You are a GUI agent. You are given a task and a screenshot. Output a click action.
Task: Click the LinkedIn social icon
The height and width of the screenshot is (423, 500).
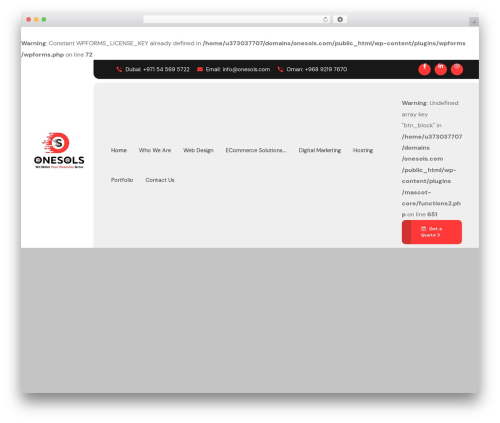(x=441, y=69)
